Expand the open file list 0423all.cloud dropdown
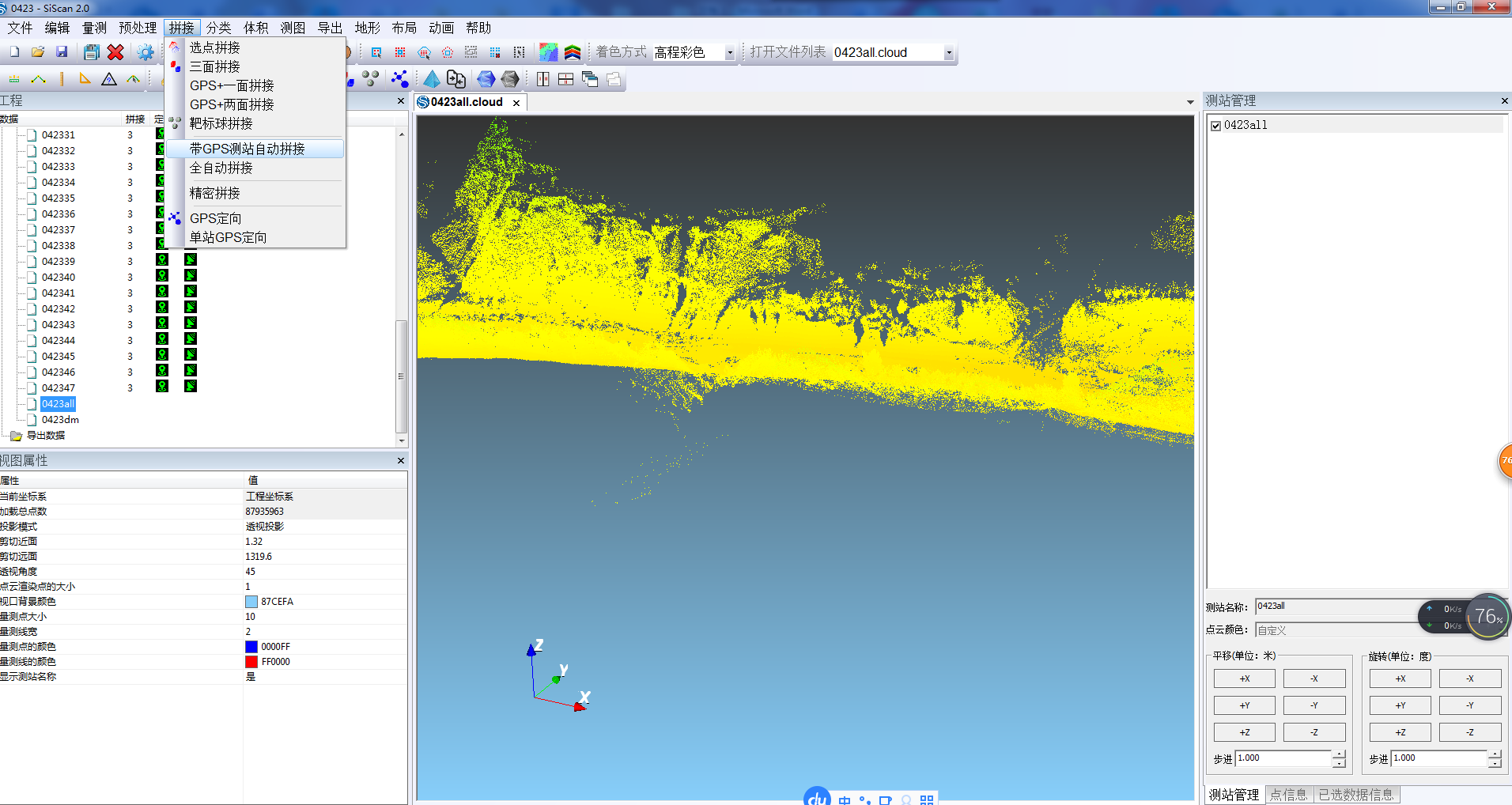The height and width of the screenshot is (805, 1512). pos(948,53)
